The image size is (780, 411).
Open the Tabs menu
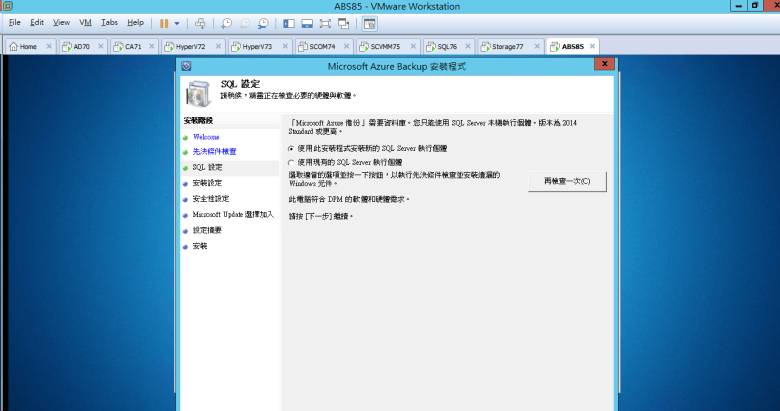coord(109,22)
